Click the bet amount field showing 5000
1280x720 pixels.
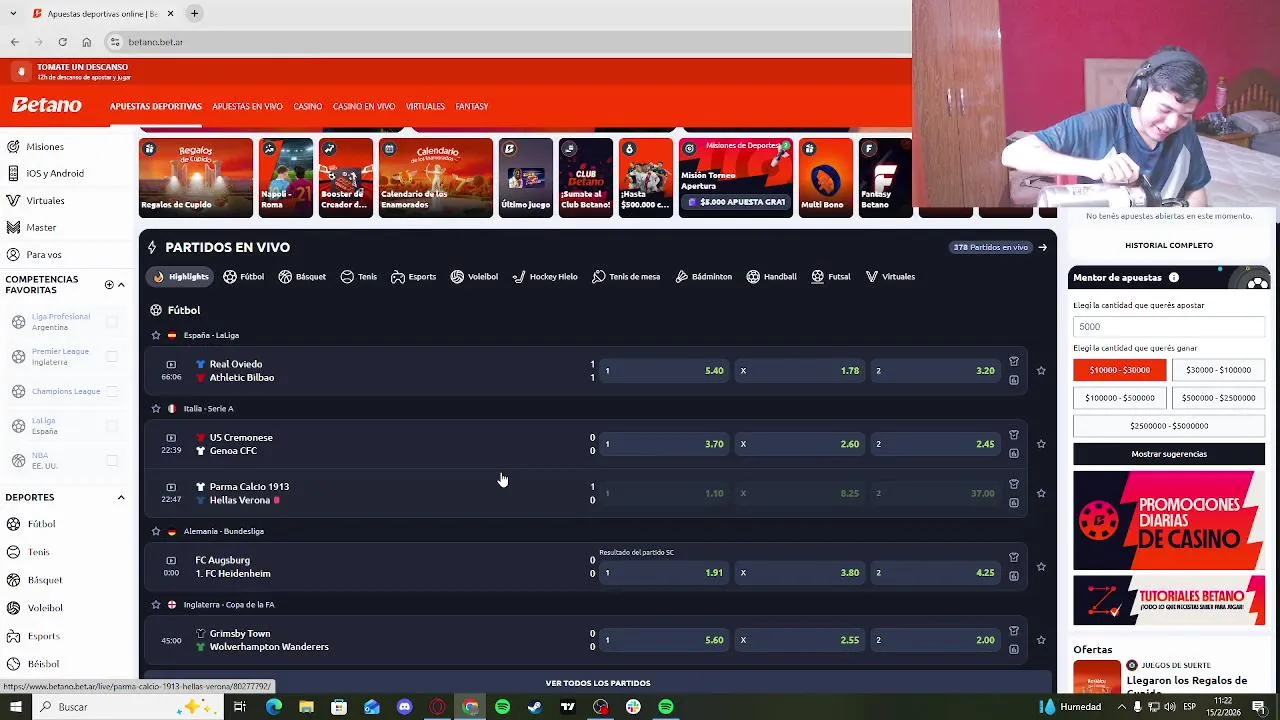coord(1169,326)
